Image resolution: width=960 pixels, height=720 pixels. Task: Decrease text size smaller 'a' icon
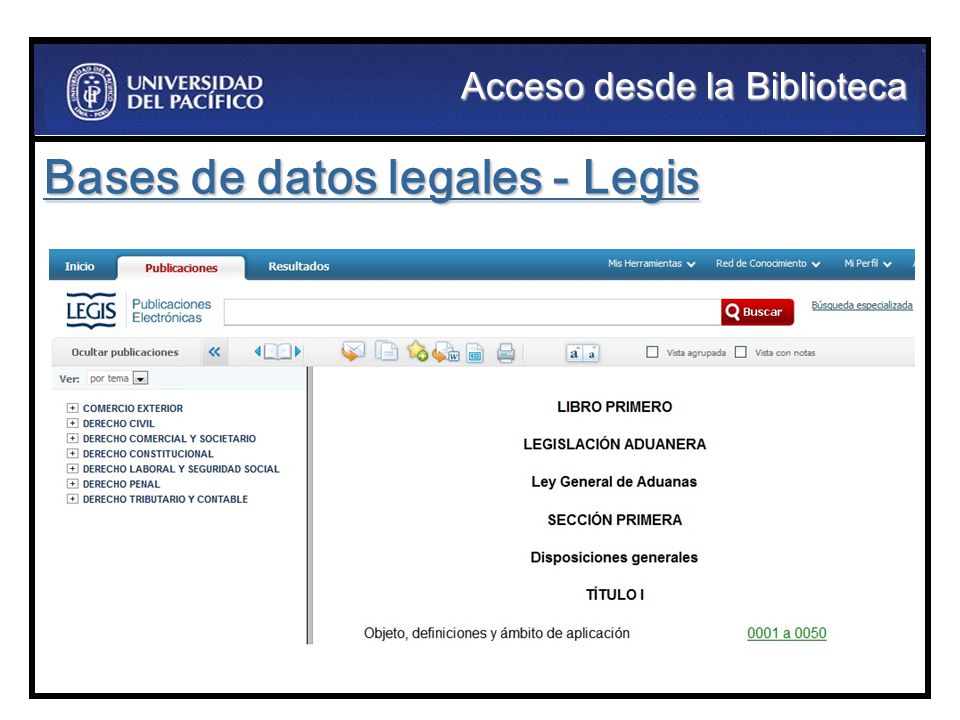point(591,353)
